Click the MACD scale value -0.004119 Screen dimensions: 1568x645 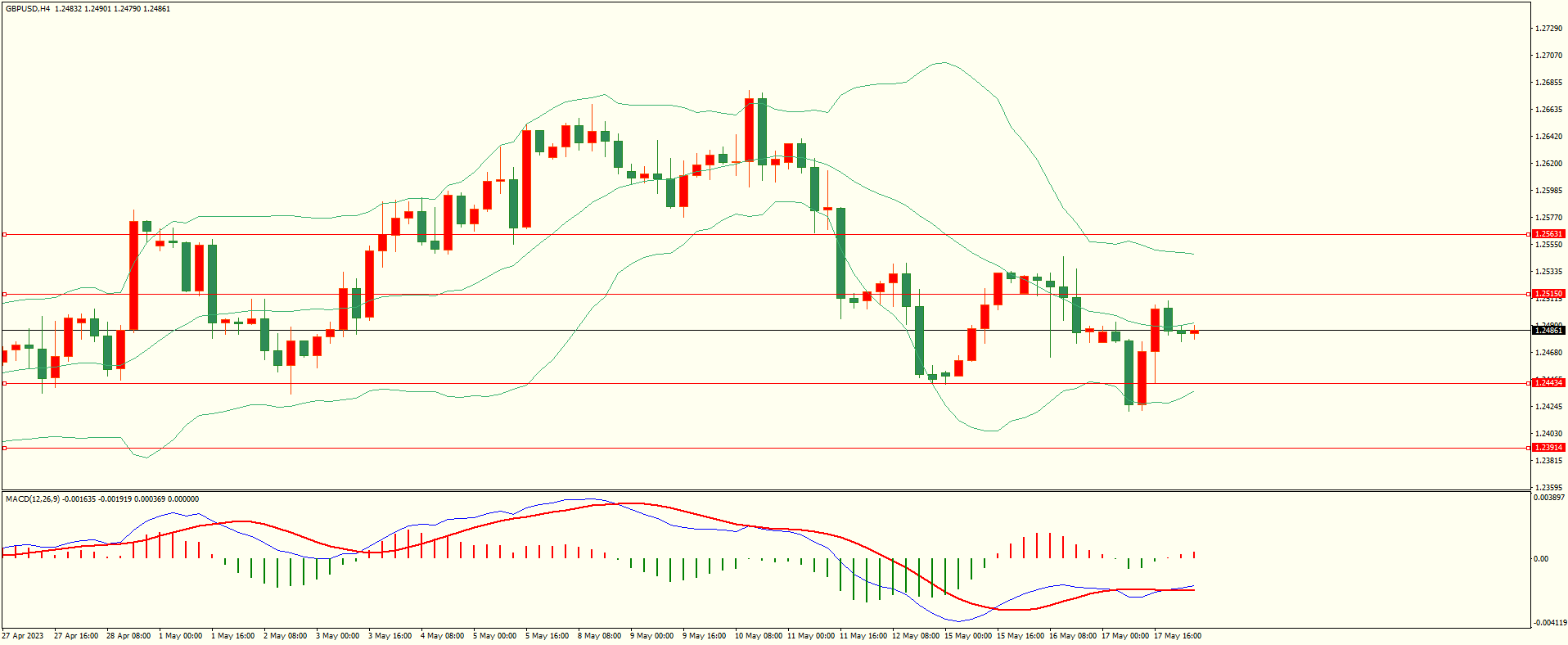point(1548,623)
